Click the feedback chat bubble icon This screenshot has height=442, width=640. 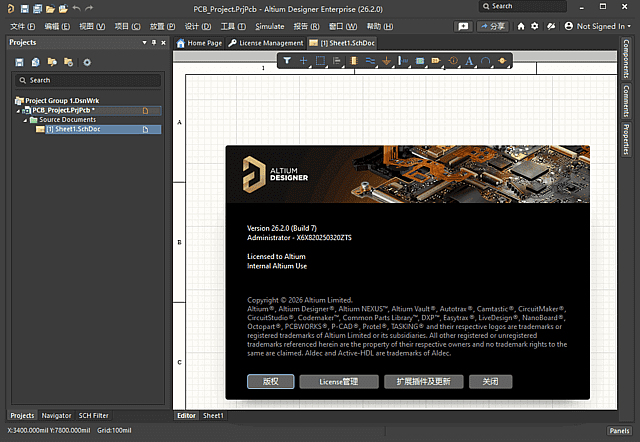[463, 27]
